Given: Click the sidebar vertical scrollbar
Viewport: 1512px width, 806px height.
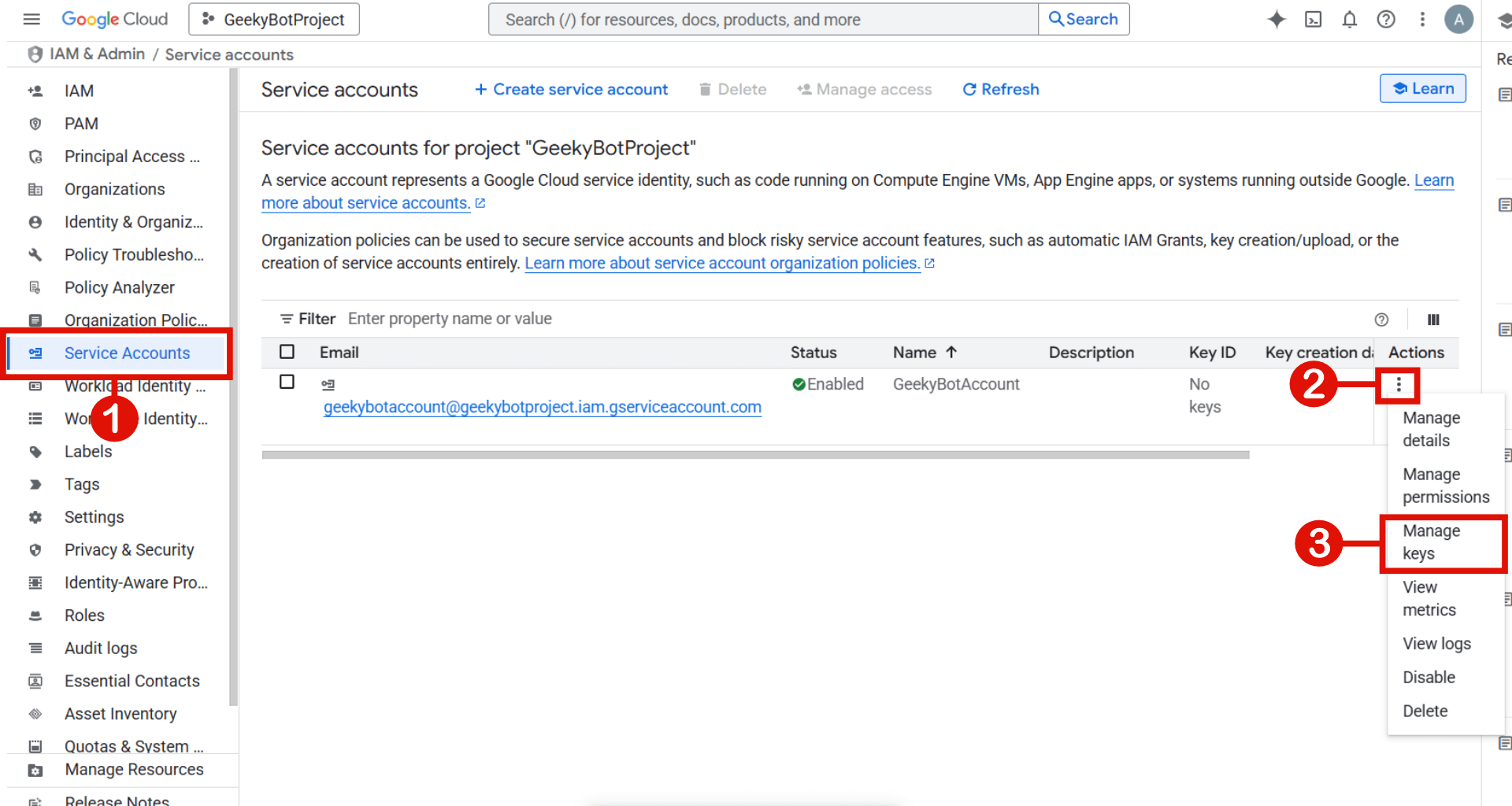Looking at the screenshot, I should tap(233, 386).
